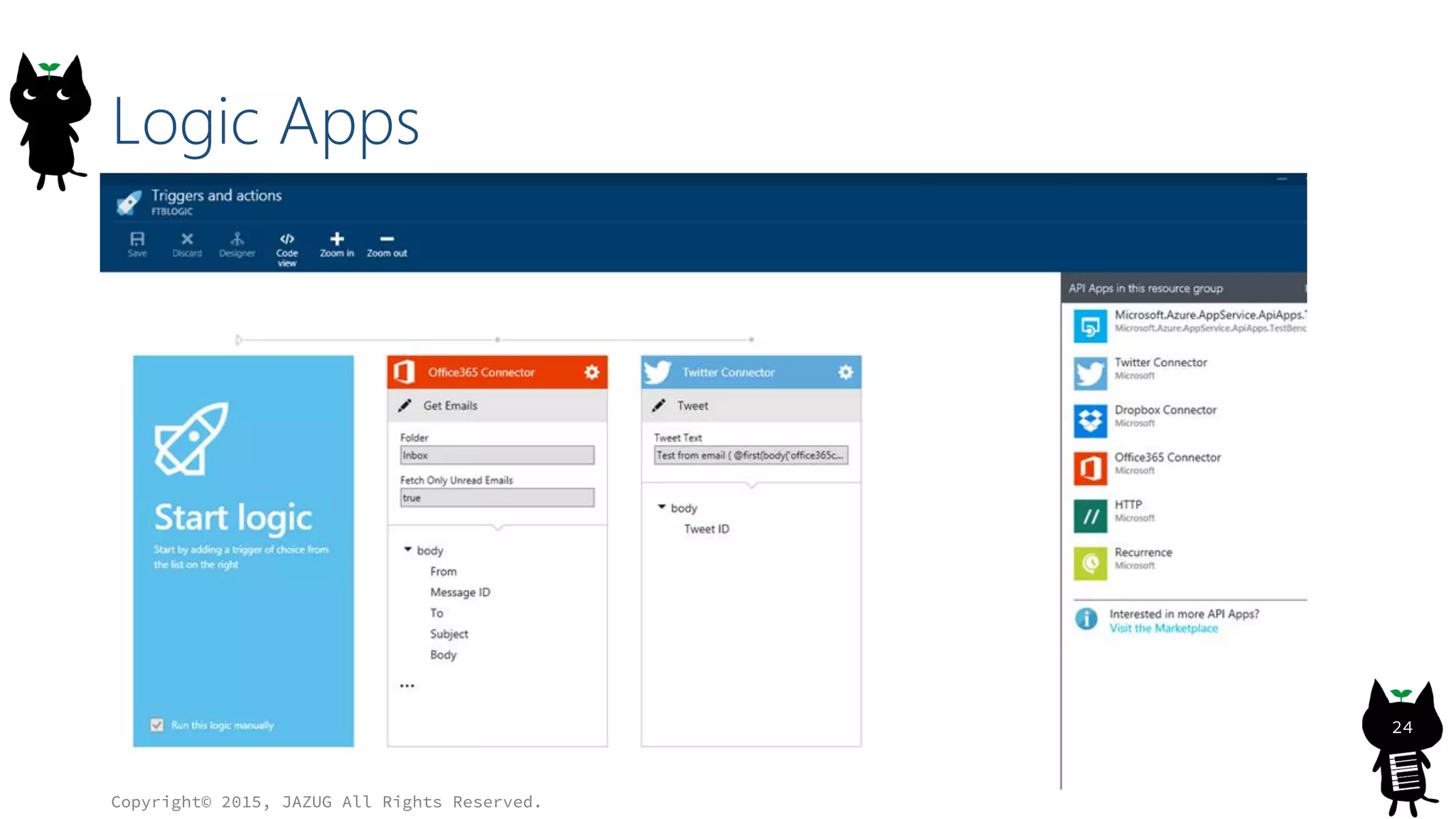This screenshot has width=1456, height=819.
Task: Click the Twitter Connector card title
Action: point(728,372)
